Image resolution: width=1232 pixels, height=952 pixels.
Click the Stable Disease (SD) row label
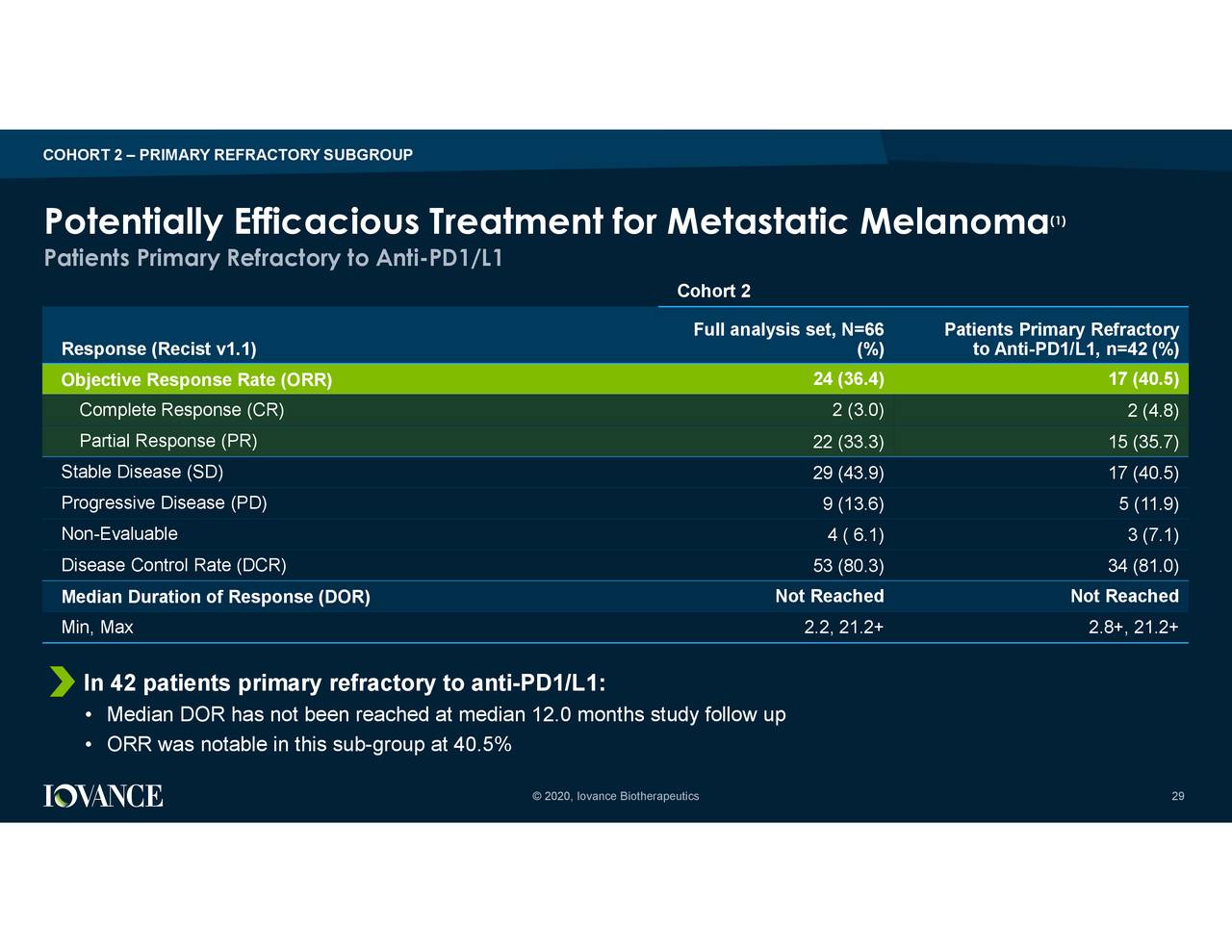pyautogui.click(x=141, y=472)
